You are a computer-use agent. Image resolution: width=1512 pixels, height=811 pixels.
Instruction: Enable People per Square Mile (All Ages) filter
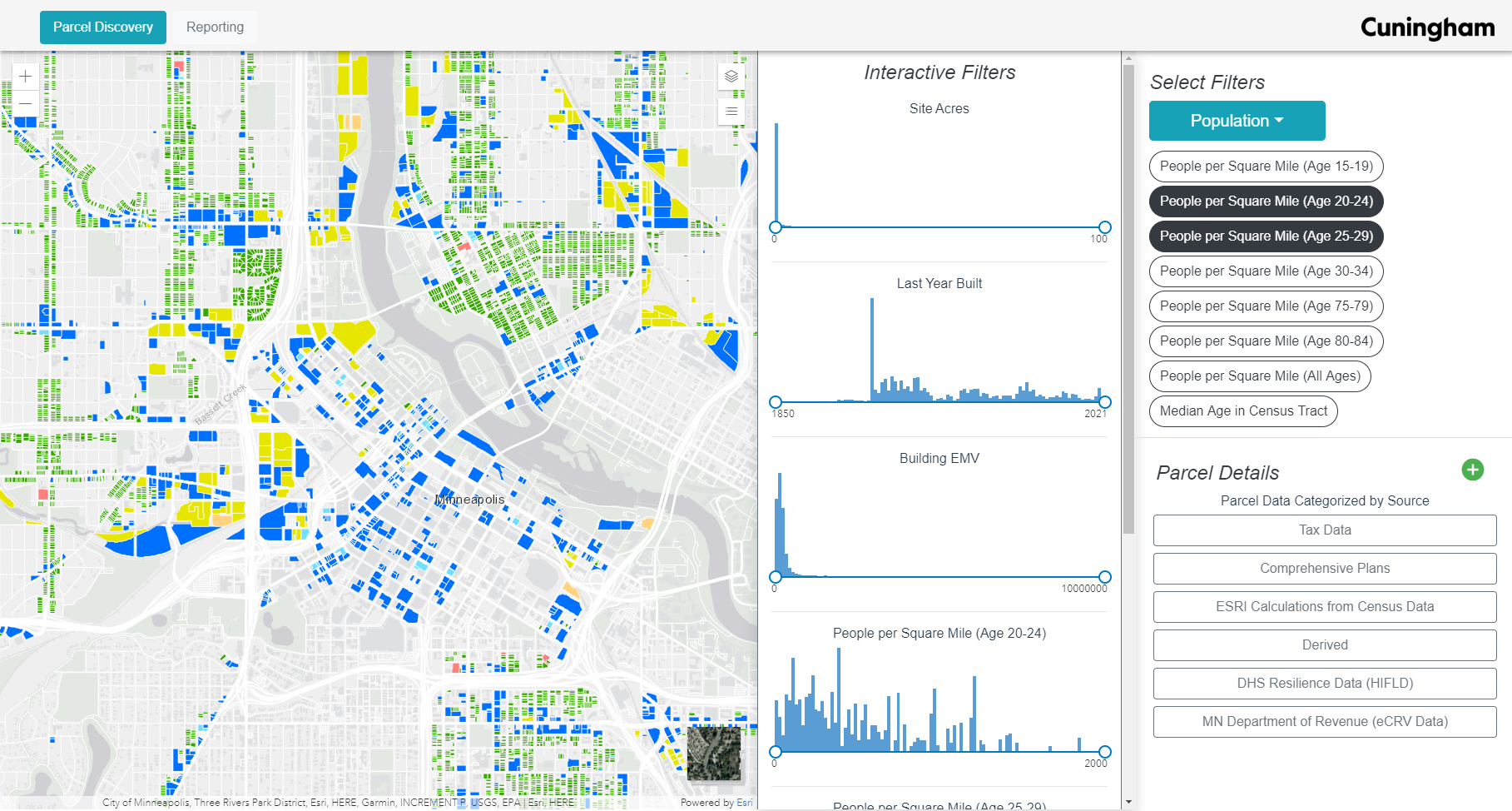coord(1260,376)
